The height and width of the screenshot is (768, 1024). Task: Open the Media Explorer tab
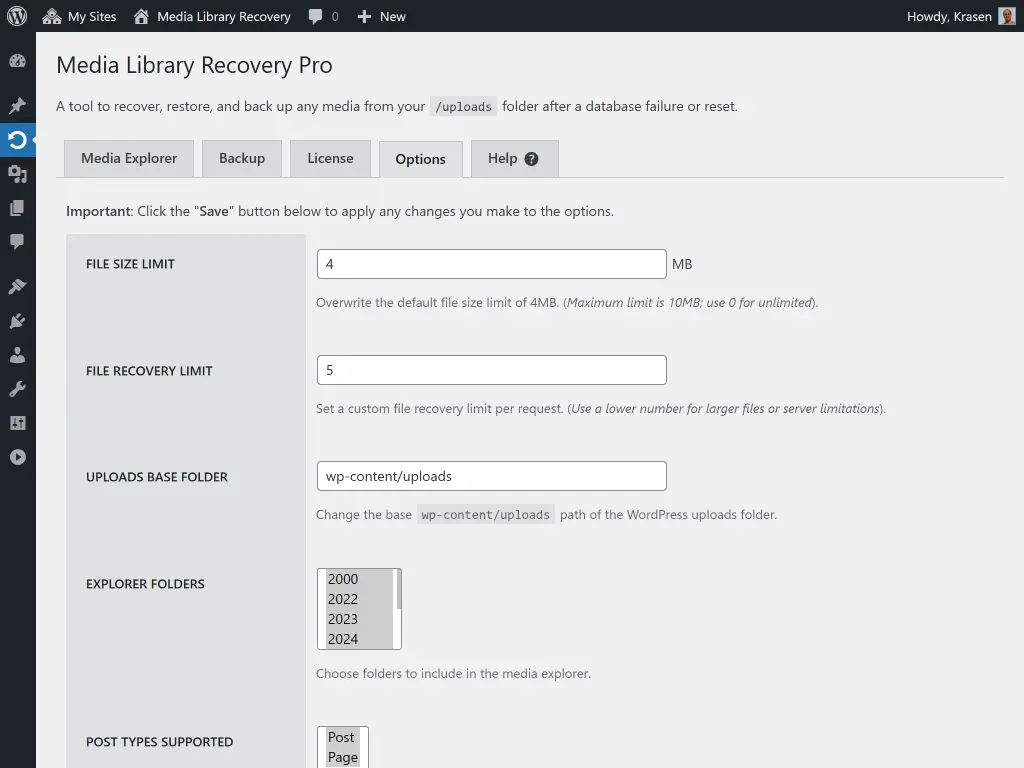(x=128, y=158)
